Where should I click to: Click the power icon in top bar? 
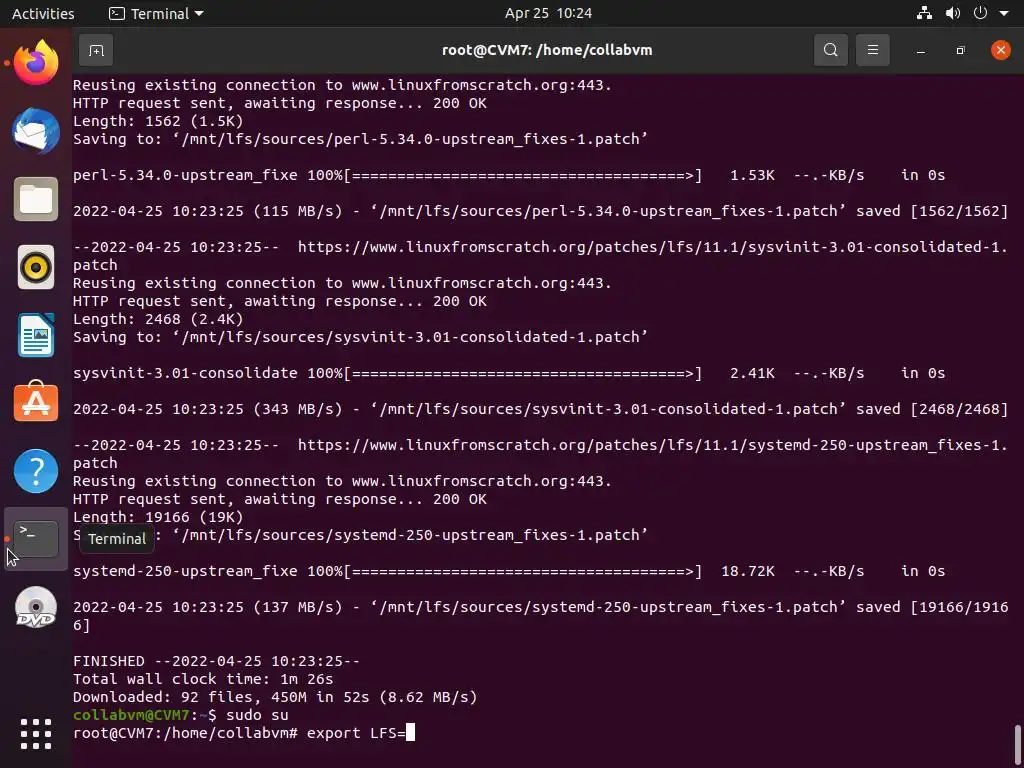tap(980, 13)
